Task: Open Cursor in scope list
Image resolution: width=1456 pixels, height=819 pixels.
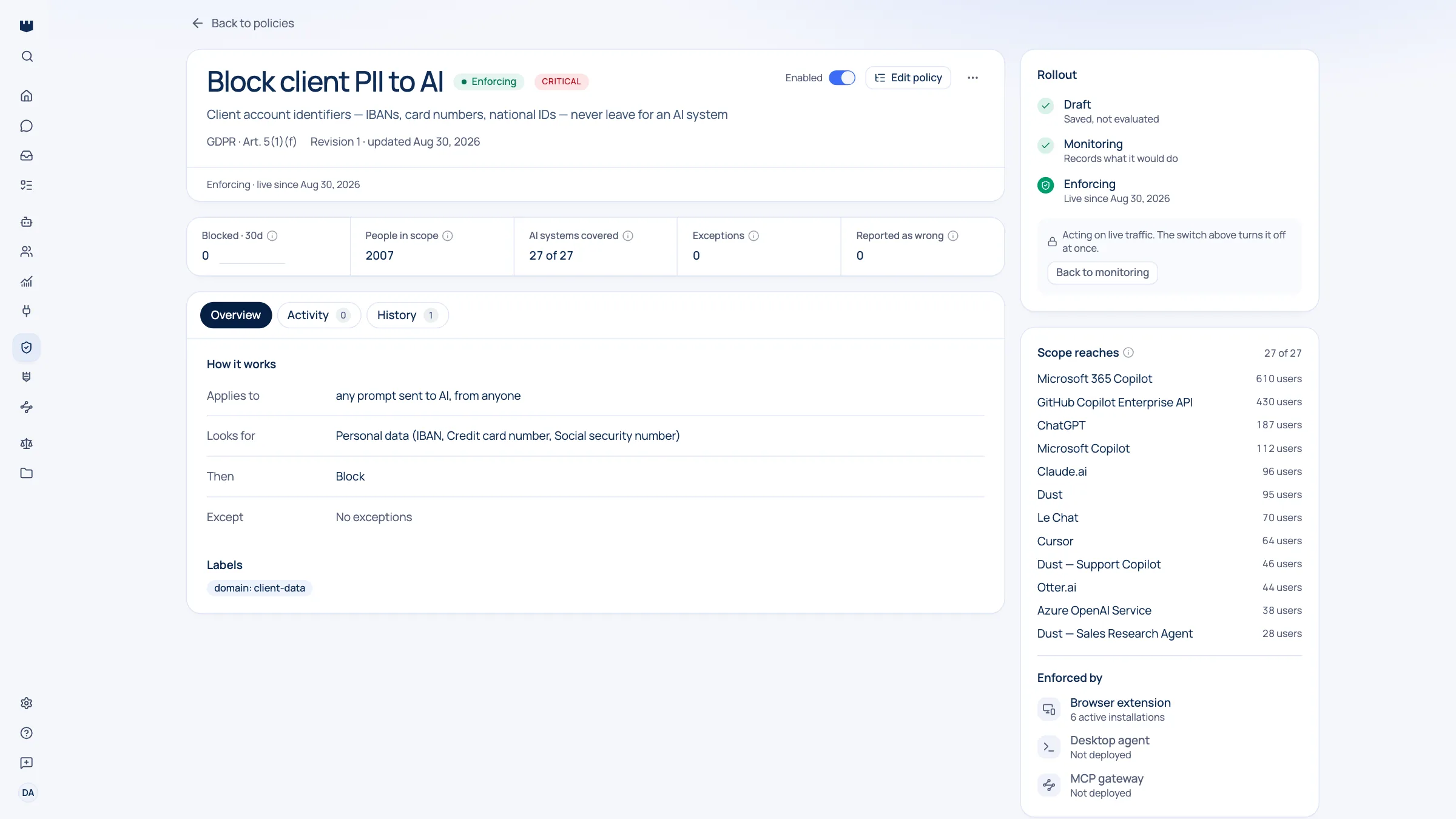Action: 1169,541
